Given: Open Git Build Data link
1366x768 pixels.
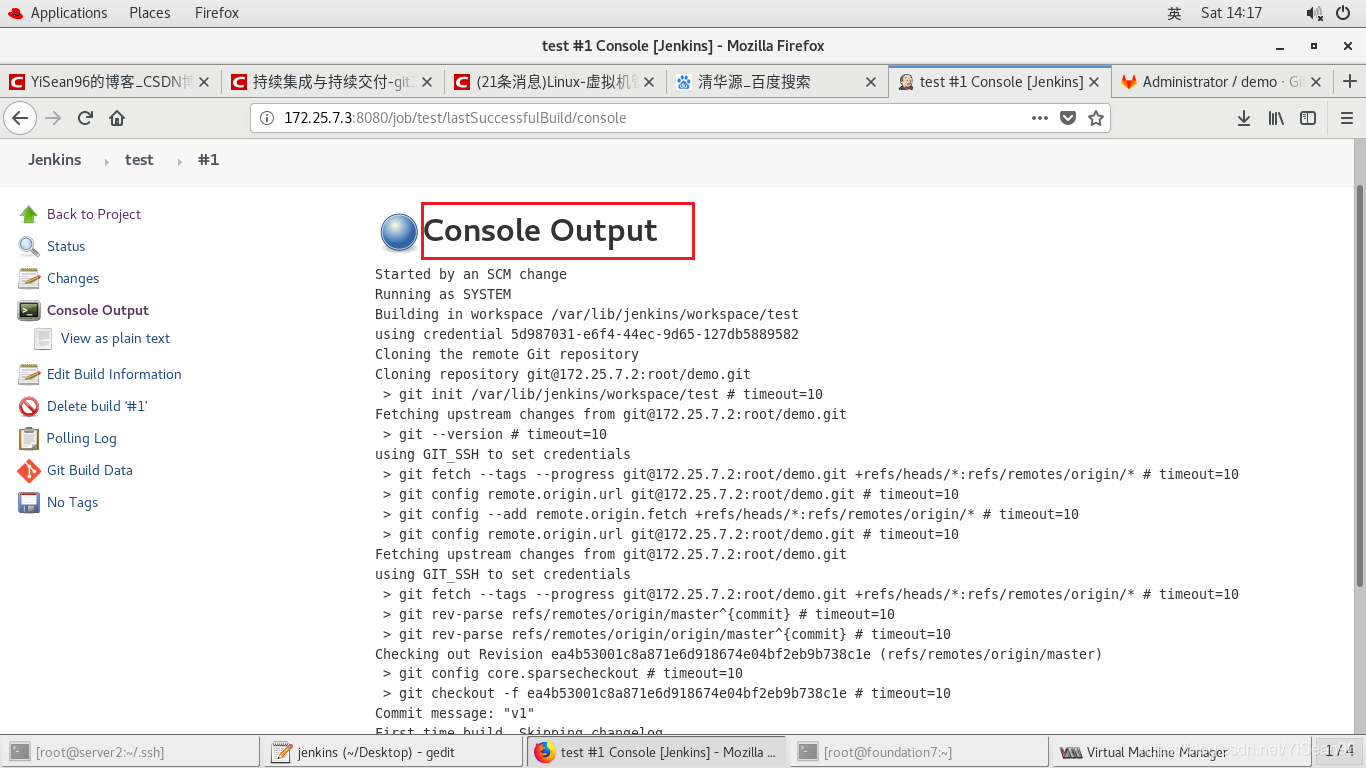Looking at the screenshot, I should click(90, 470).
